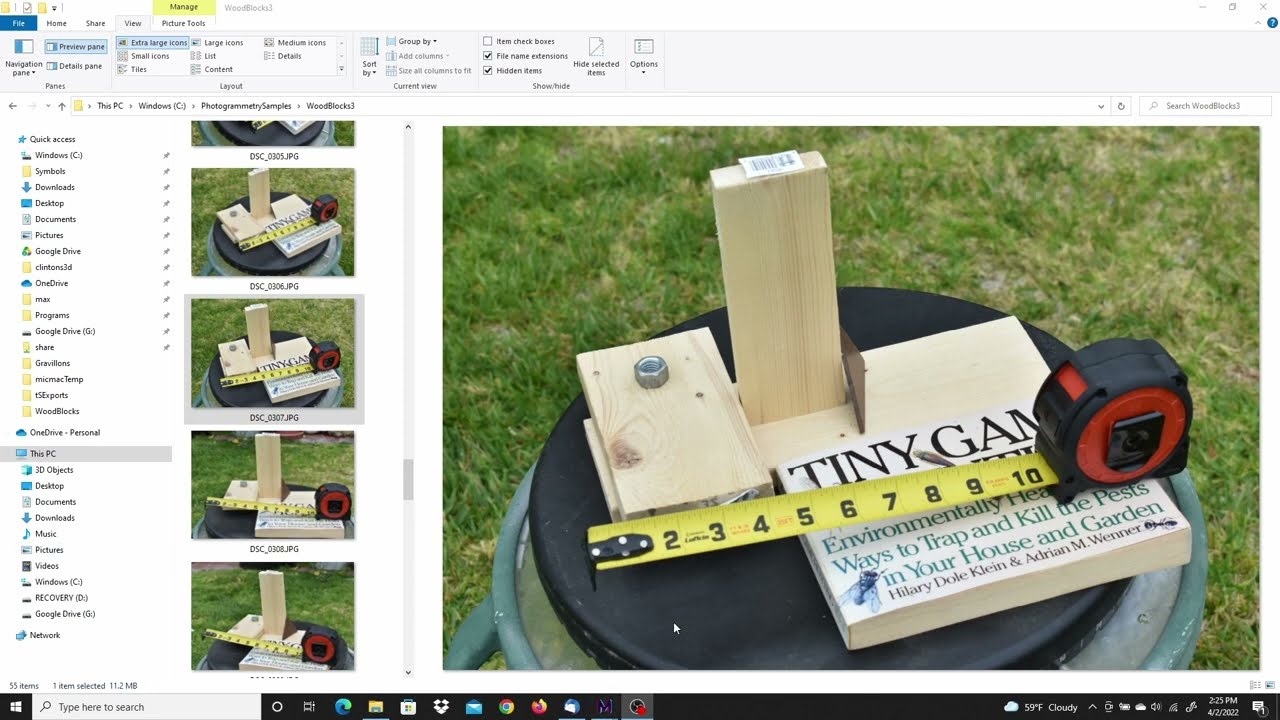Go up one folder level
This screenshot has height=720, width=1280.
point(61,106)
